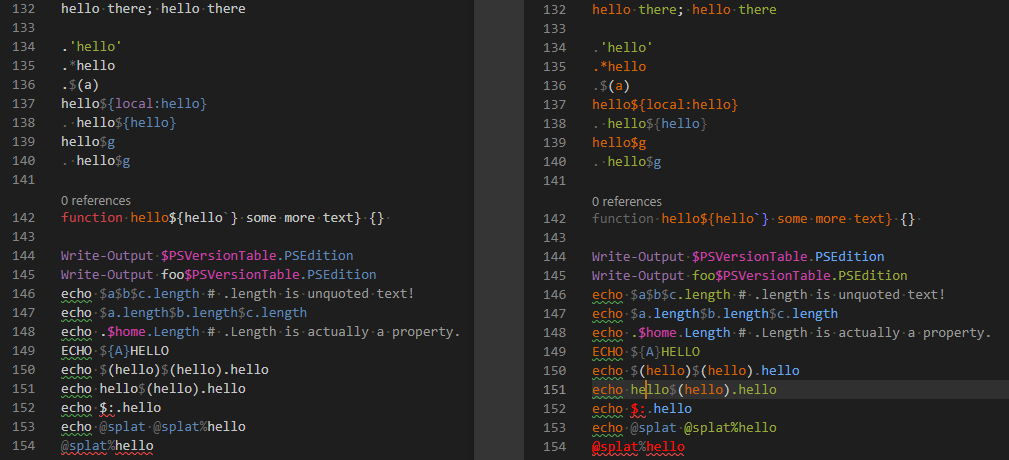
Task: Click line number 154 in left pane gutter
Action: [x=23, y=445]
